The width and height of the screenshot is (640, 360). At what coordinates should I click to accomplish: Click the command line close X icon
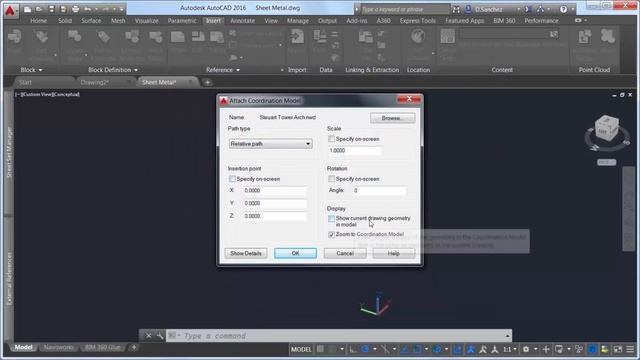149,336
